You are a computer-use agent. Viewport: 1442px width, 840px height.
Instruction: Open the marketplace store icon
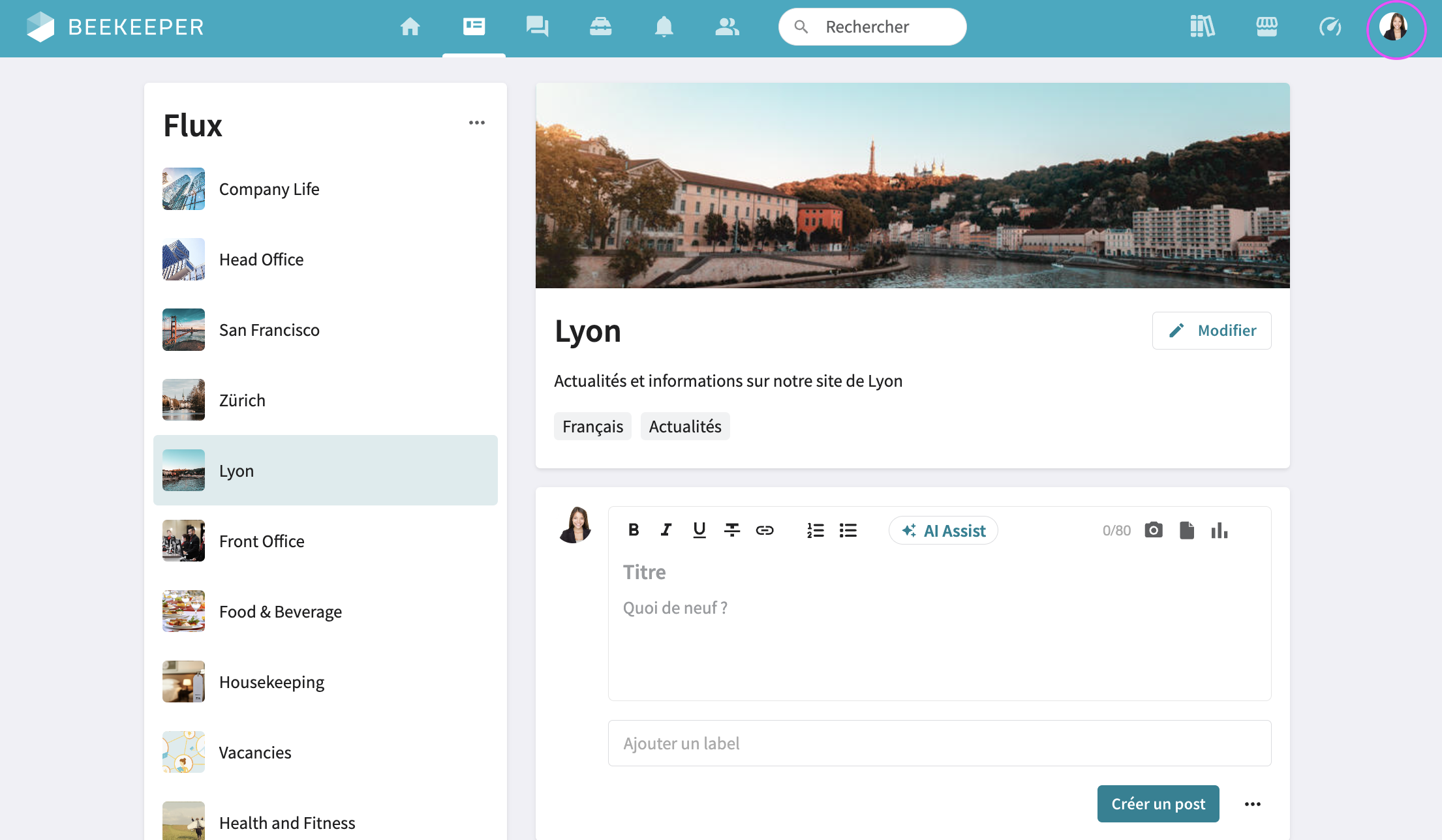click(x=1266, y=27)
